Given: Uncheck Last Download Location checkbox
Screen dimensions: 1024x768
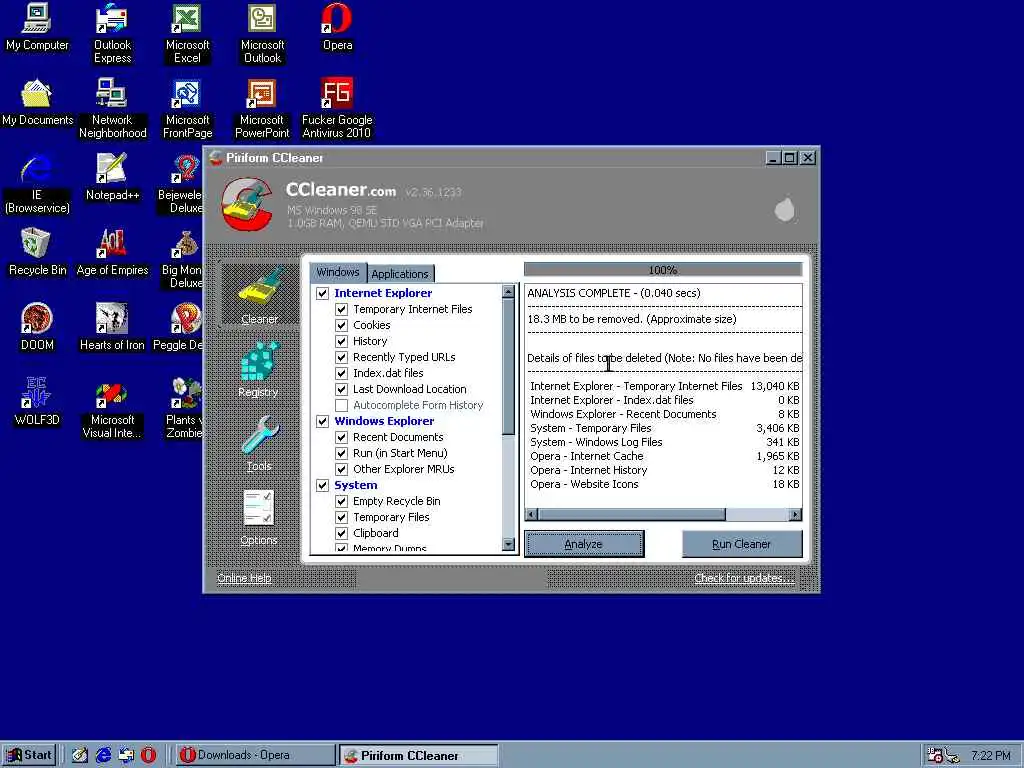Looking at the screenshot, I should click(342, 389).
